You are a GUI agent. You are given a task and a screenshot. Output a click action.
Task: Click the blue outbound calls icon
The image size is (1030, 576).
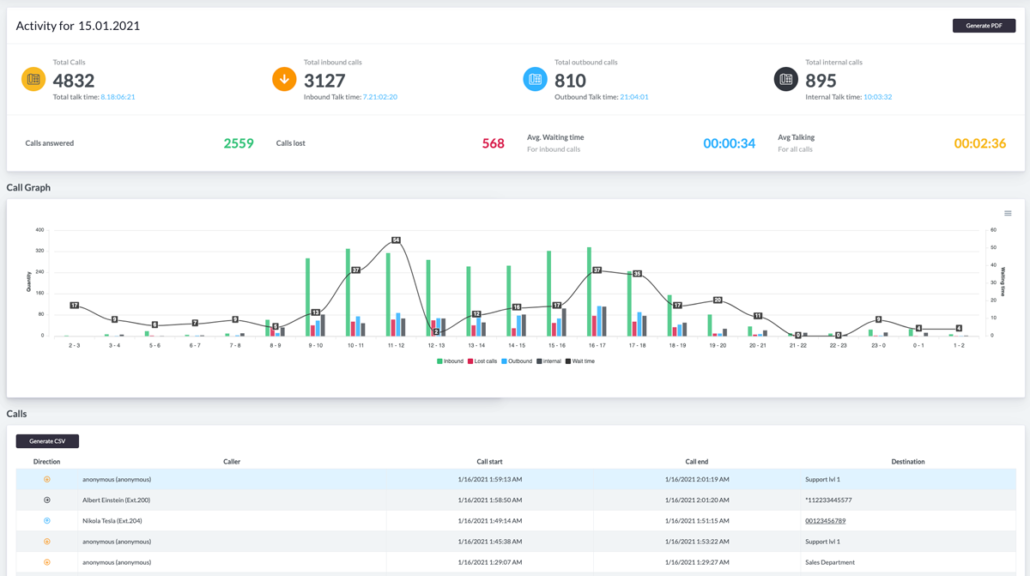[535, 79]
